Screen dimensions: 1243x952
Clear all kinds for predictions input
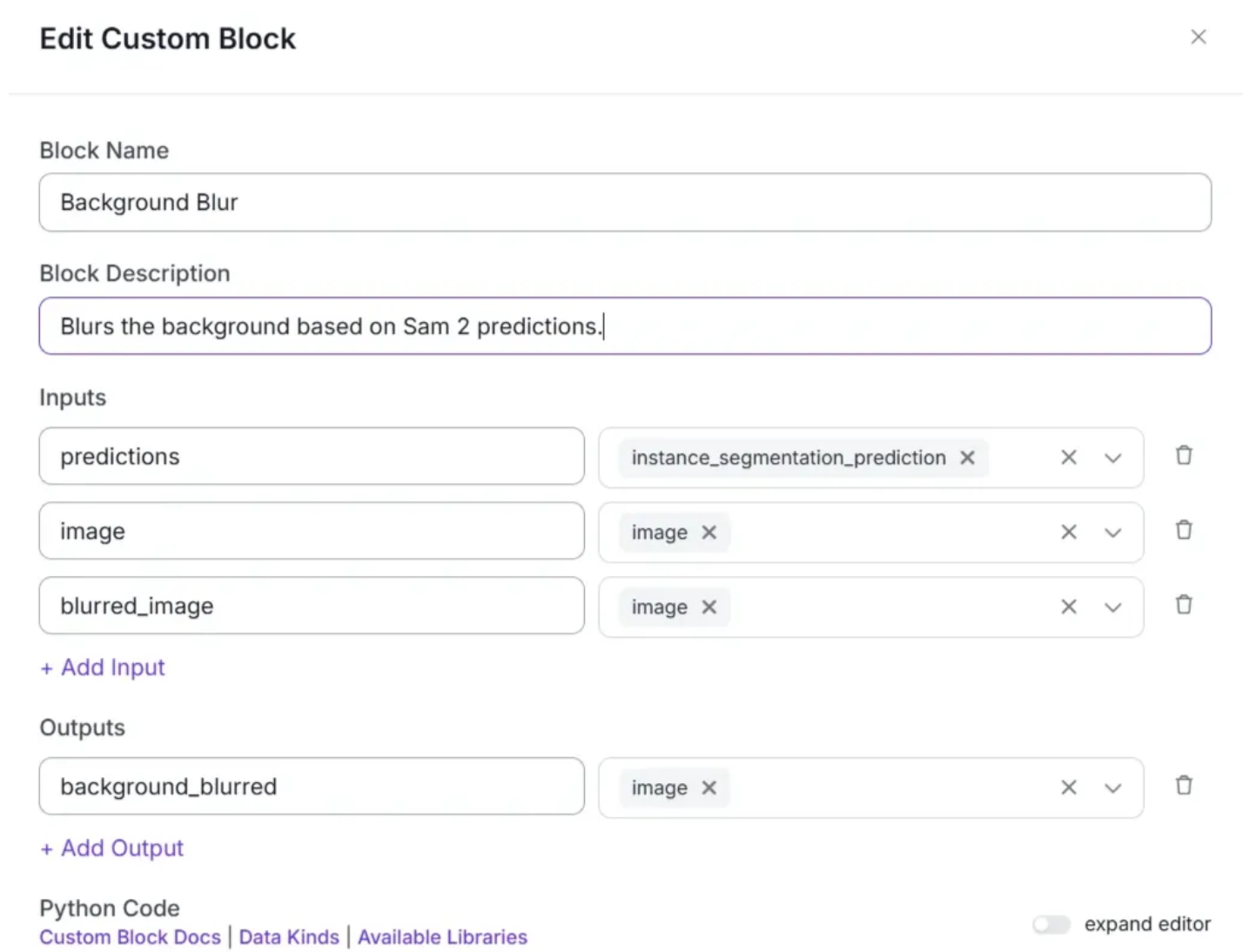[x=1069, y=458]
